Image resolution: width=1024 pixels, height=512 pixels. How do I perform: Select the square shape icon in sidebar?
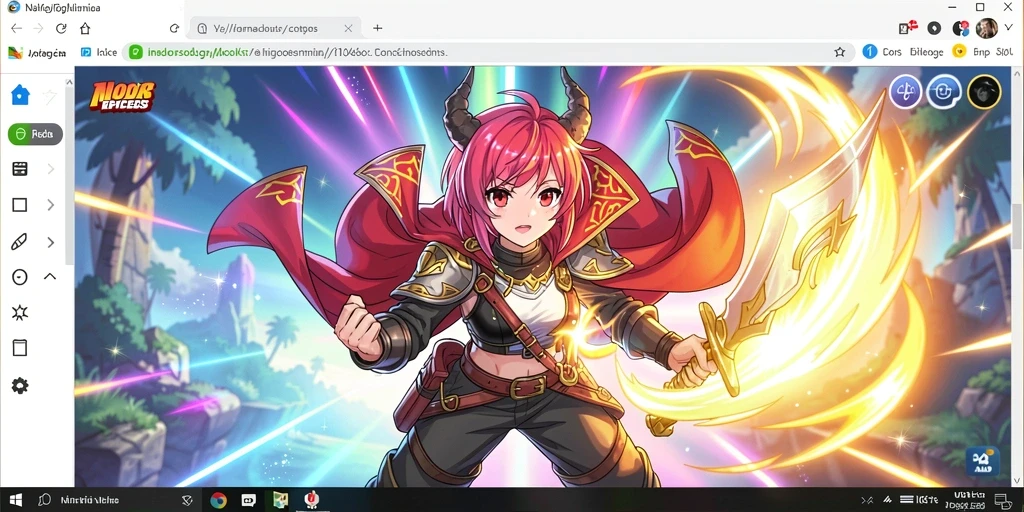pyautogui.click(x=20, y=205)
